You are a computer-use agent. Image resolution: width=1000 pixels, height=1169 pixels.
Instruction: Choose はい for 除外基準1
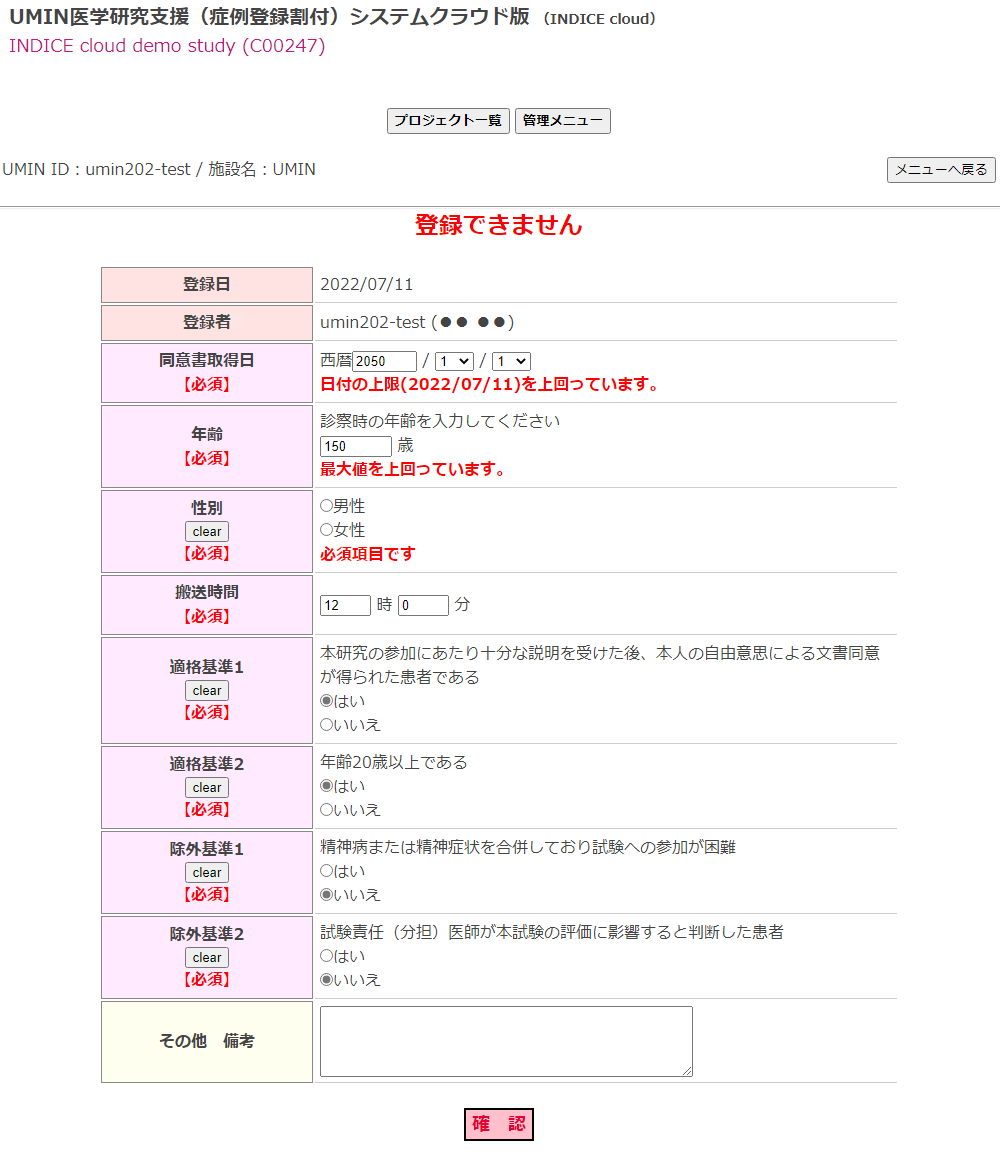pos(326,872)
